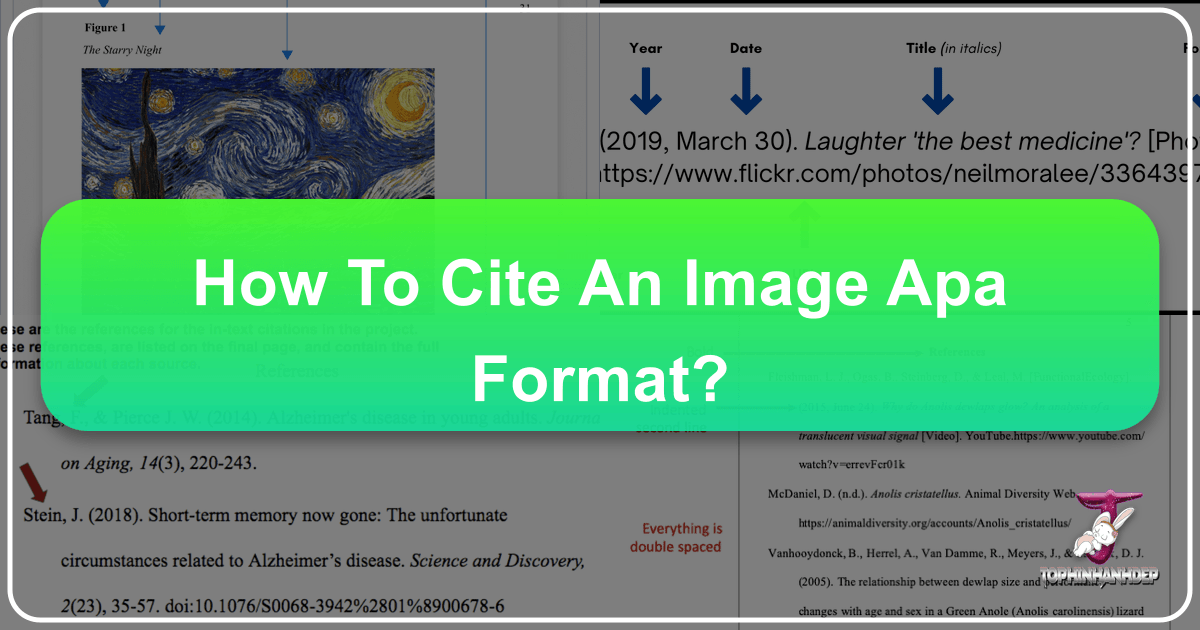Click the blue arrow under Date
Image resolution: width=1200 pixels, height=630 pixels.
tap(746, 92)
